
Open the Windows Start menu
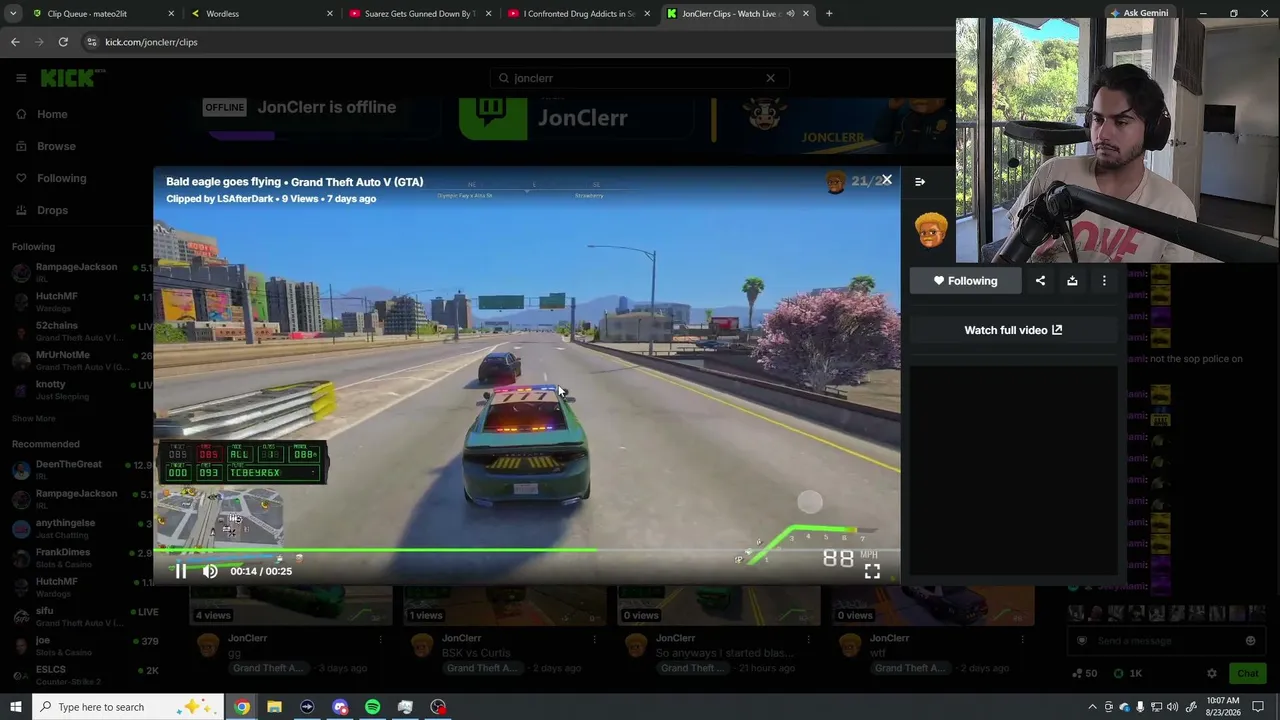pos(15,707)
